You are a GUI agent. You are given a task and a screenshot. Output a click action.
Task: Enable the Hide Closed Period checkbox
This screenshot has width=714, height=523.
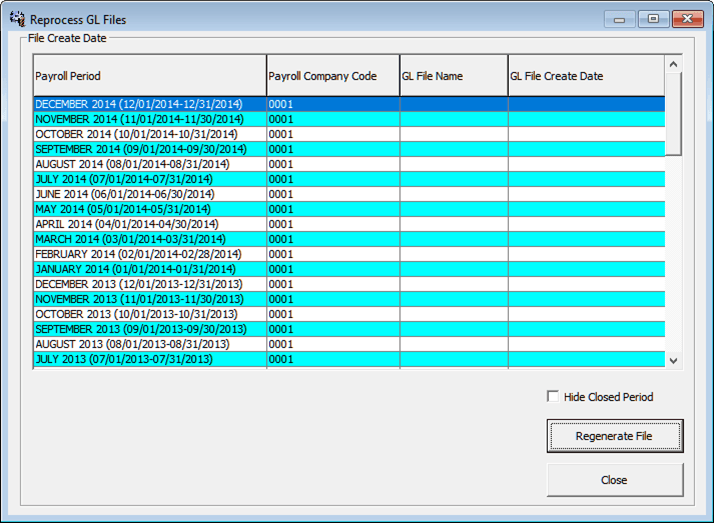pos(553,396)
